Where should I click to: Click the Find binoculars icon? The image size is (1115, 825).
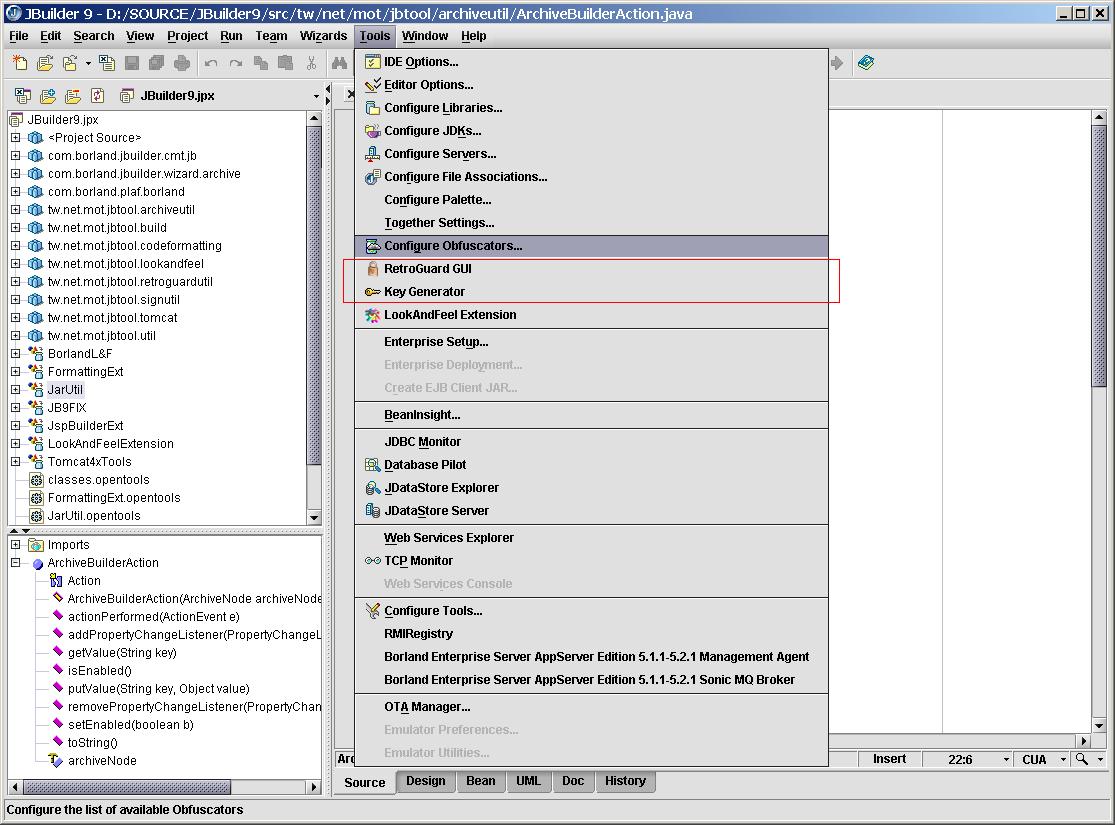pos(339,63)
